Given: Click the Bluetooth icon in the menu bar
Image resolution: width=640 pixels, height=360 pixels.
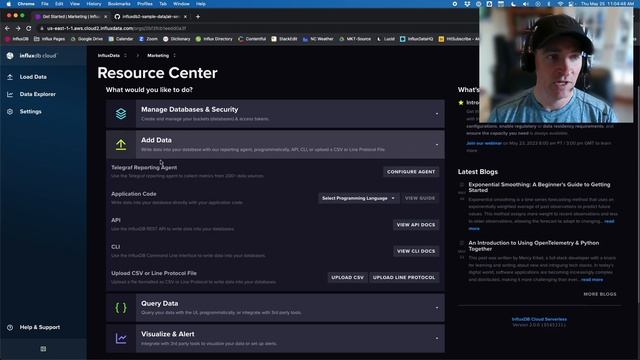Looking at the screenshot, I should [549, 4].
